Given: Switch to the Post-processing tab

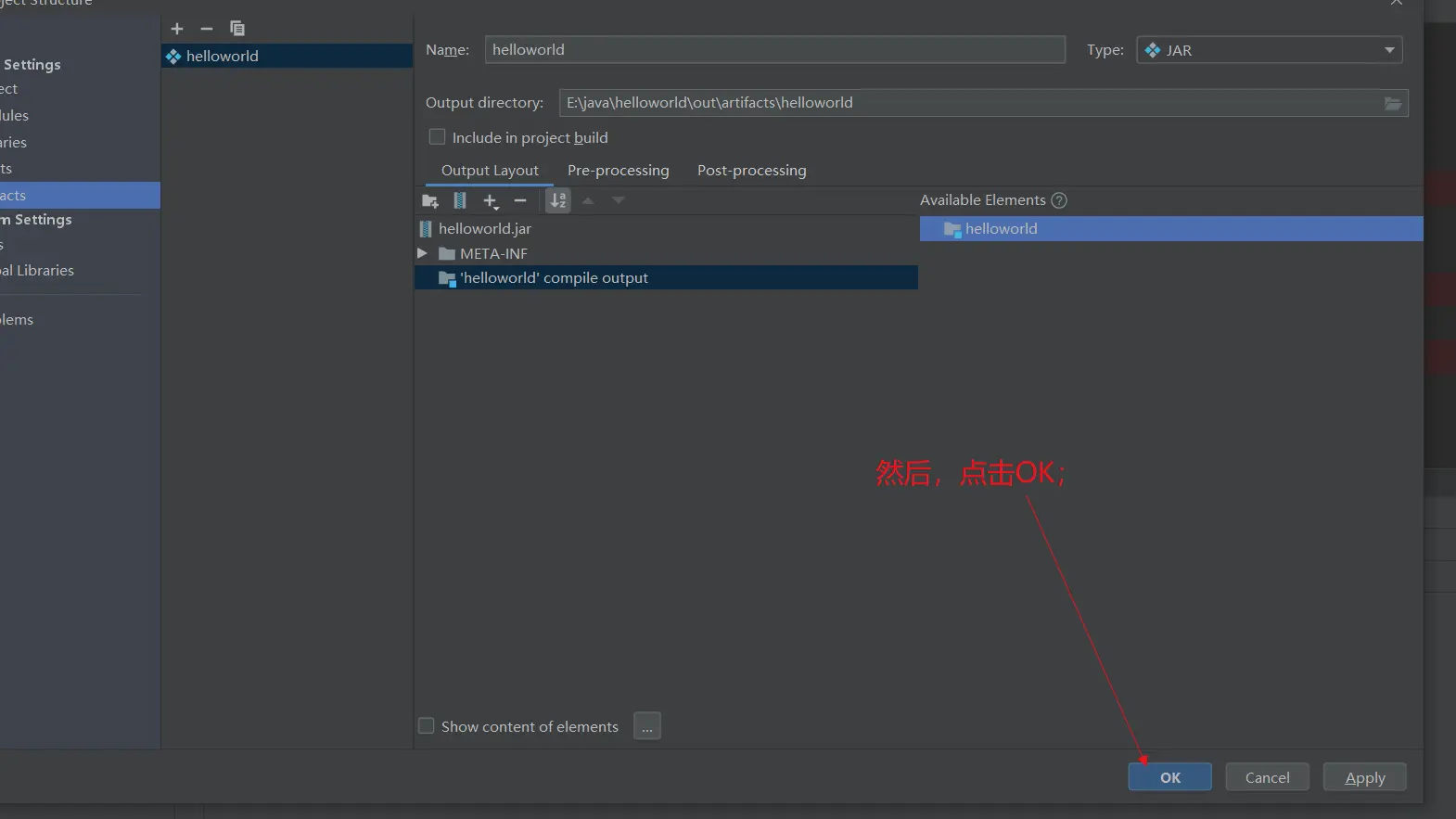Looking at the screenshot, I should (x=751, y=171).
